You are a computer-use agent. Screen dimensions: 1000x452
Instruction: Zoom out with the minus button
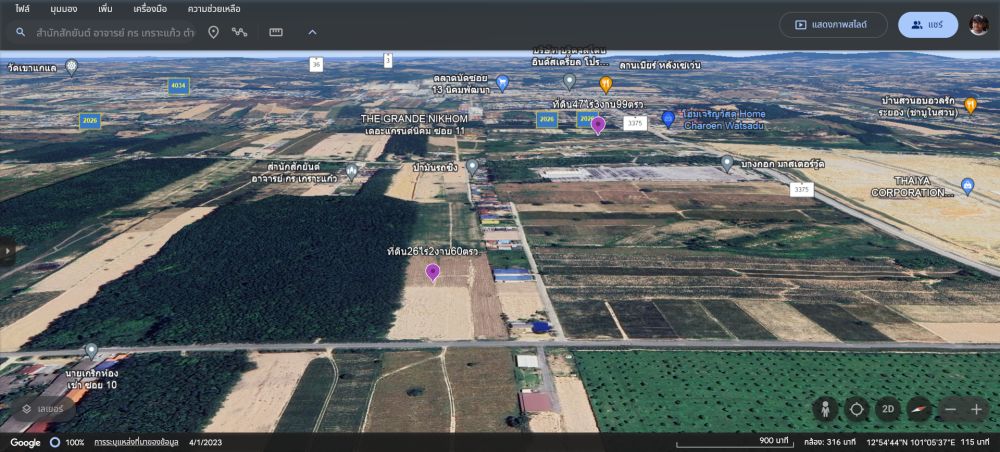click(x=950, y=409)
